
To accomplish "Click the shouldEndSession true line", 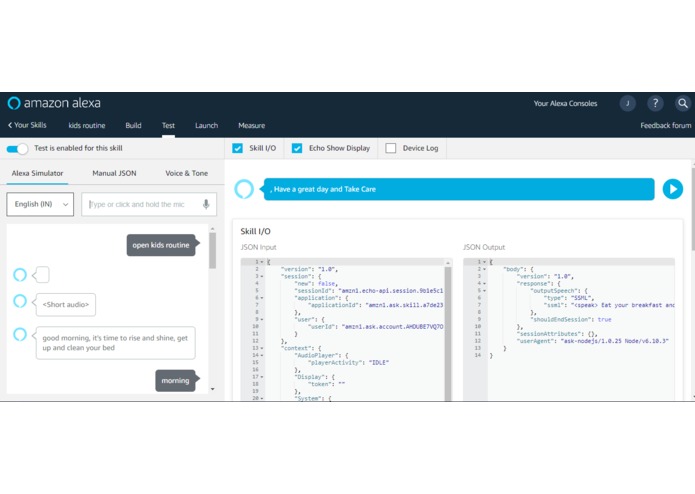I will [x=571, y=319].
